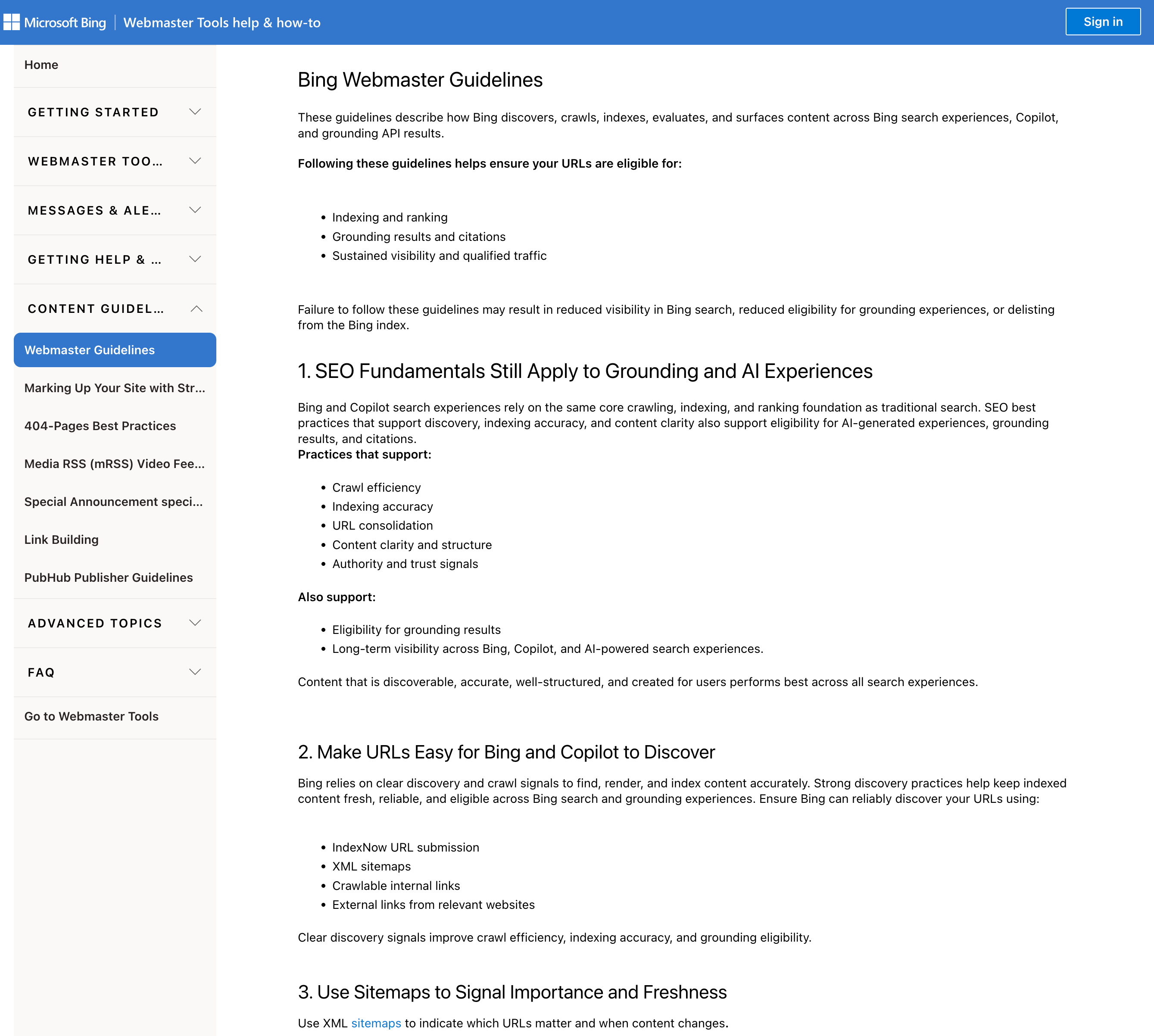1154x1036 pixels.
Task: Click the Sign in button
Action: coord(1102,21)
